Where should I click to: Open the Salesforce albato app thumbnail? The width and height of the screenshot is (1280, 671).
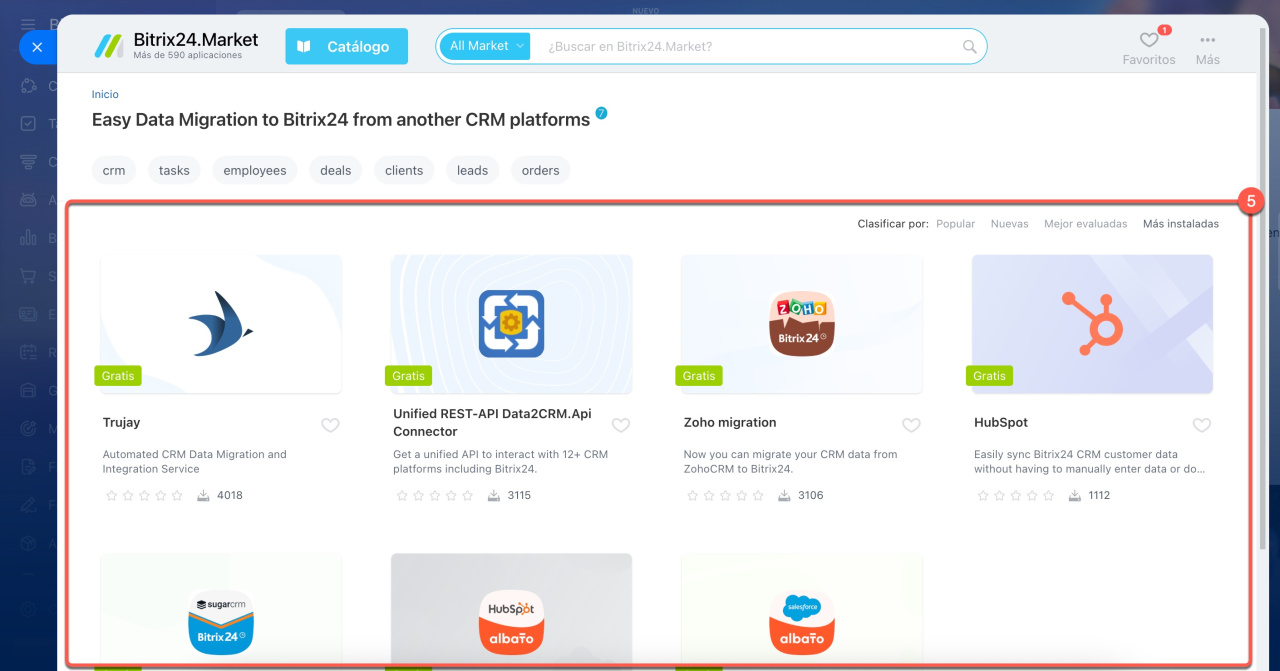pos(802,610)
